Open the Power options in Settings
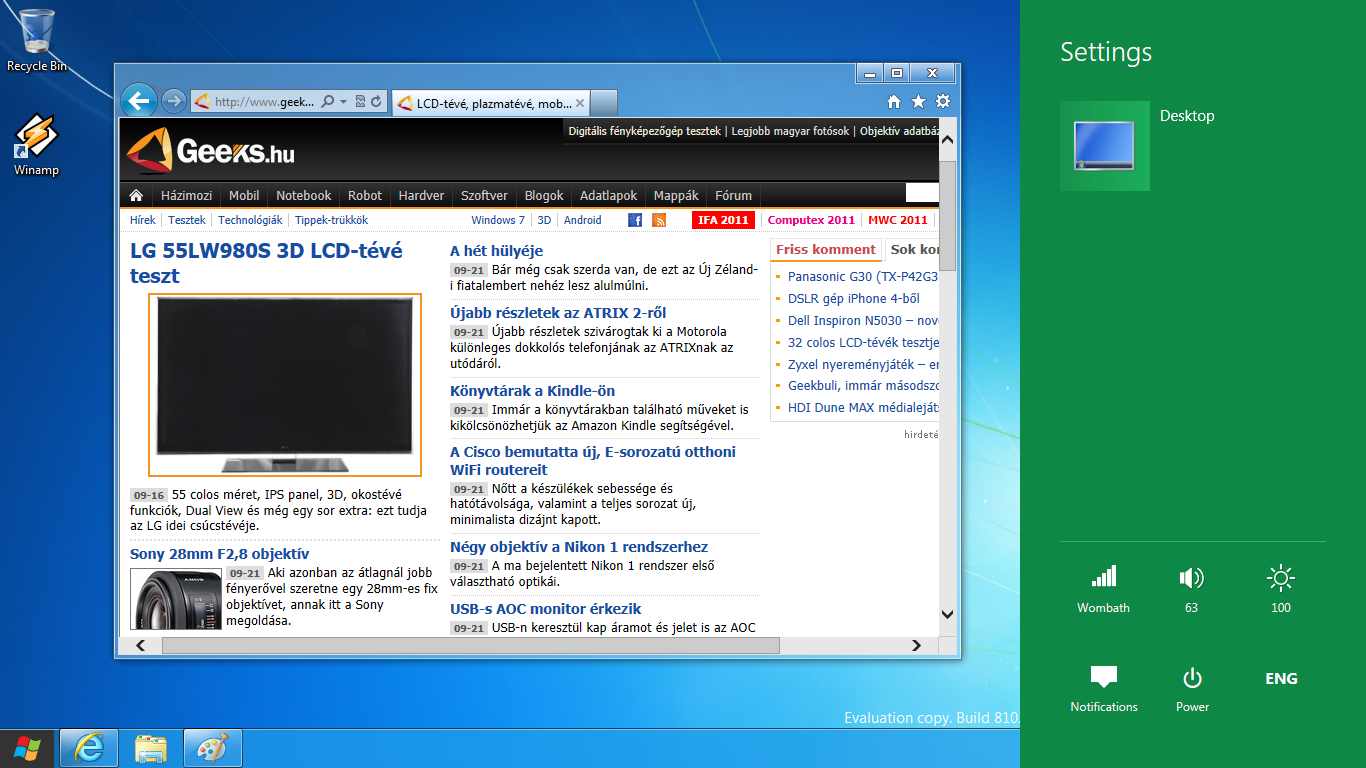The height and width of the screenshot is (768, 1366). tap(1192, 689)
